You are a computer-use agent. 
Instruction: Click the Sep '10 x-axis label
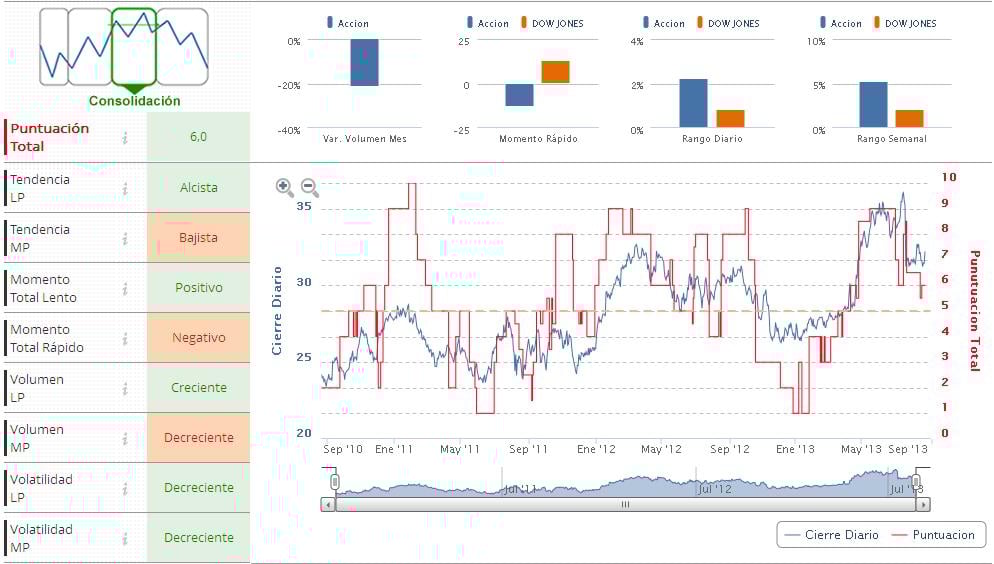click(x=343, y=449)
